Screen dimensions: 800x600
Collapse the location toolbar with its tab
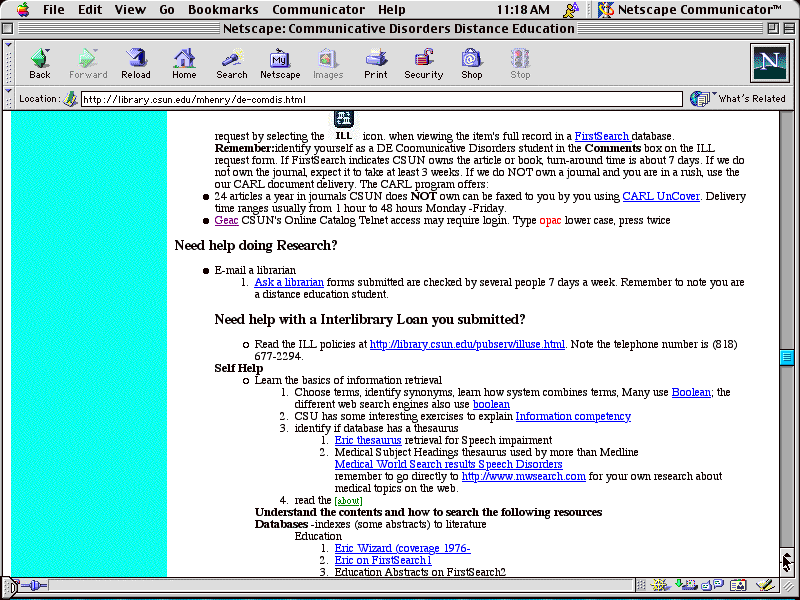(8, 98)
